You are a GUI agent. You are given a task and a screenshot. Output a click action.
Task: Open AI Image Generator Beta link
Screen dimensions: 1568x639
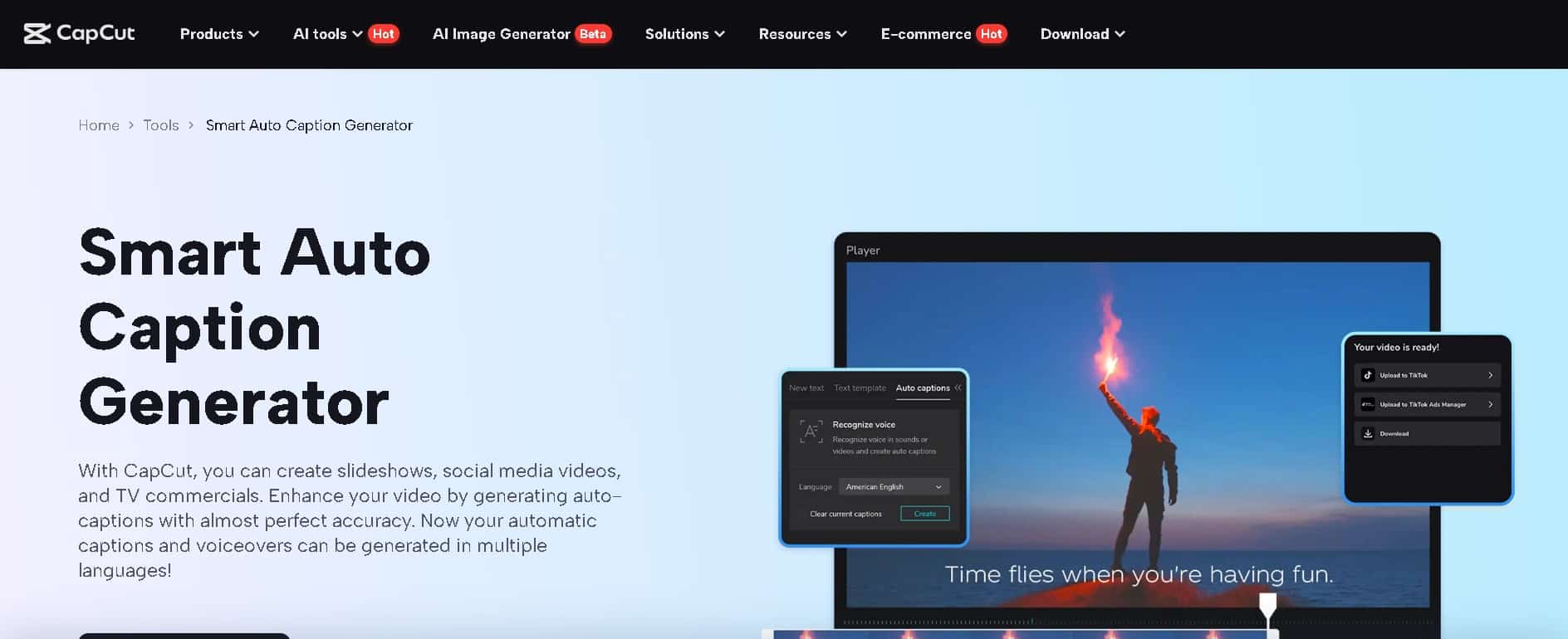coord(521,34)
